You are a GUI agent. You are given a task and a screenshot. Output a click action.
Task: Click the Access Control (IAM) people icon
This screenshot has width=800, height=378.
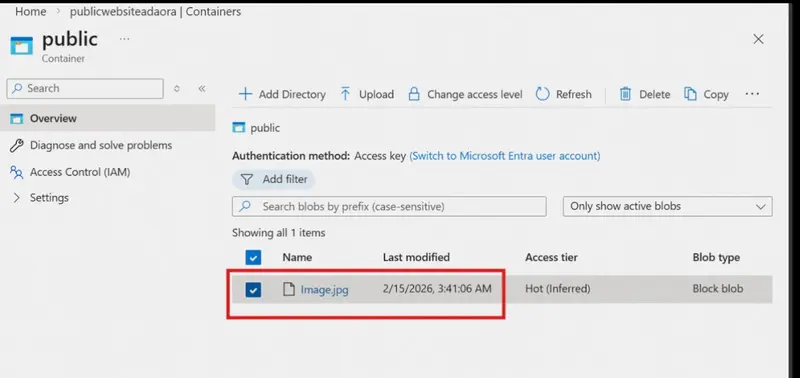click(16, 172)
